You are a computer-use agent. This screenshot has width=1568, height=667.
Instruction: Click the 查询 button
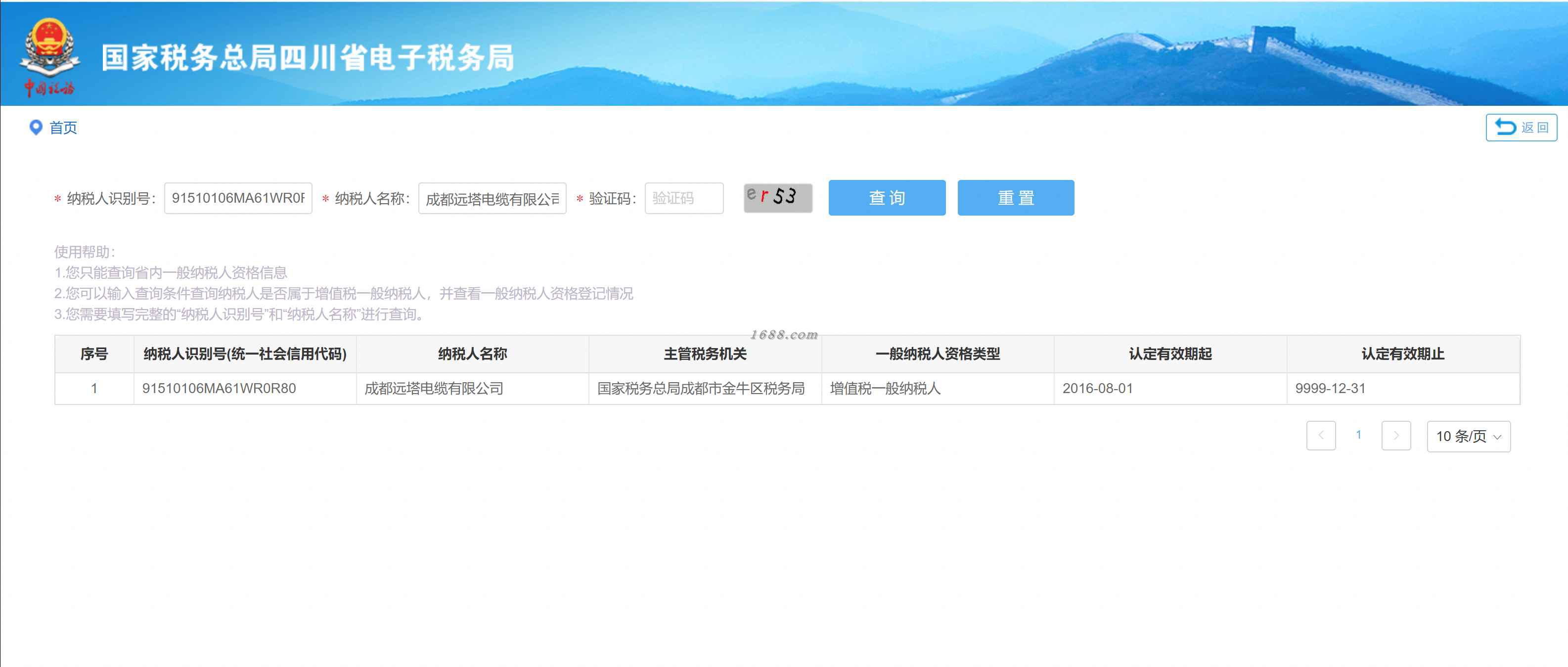click(887, 198)
